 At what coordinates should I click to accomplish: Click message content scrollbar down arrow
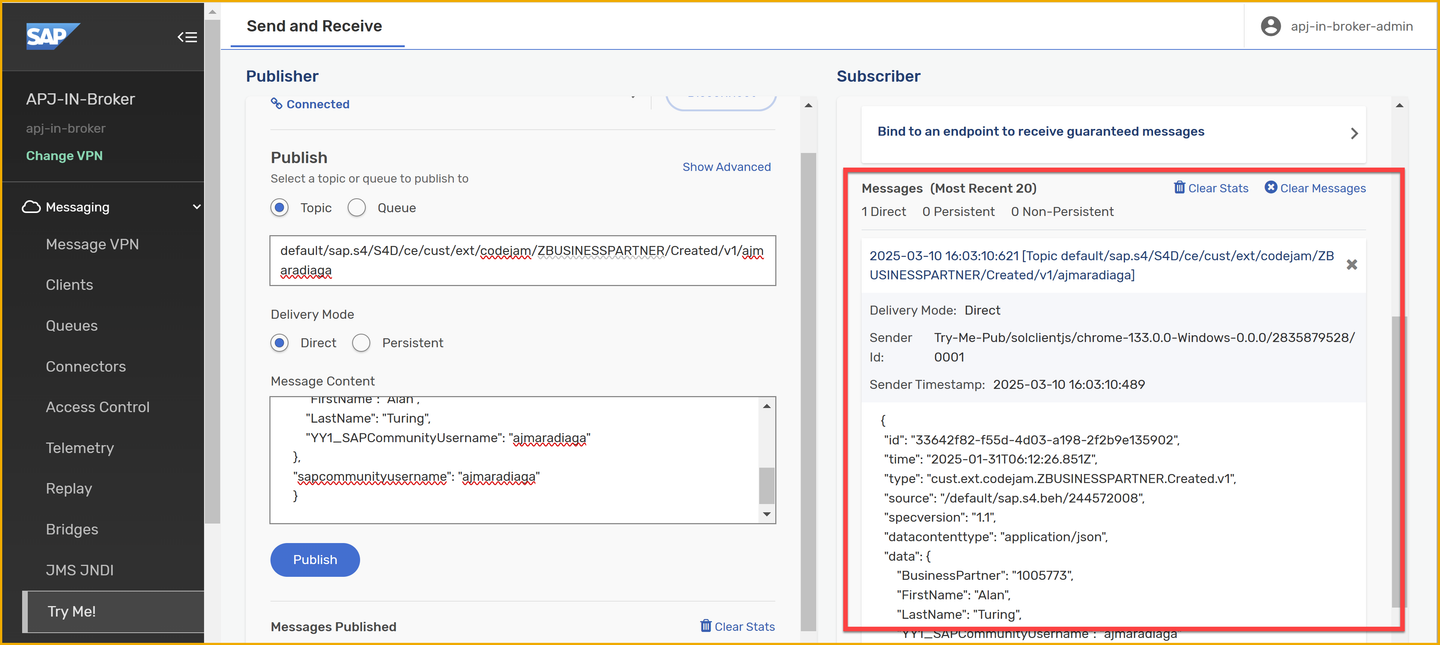click(x=768, y=515)
